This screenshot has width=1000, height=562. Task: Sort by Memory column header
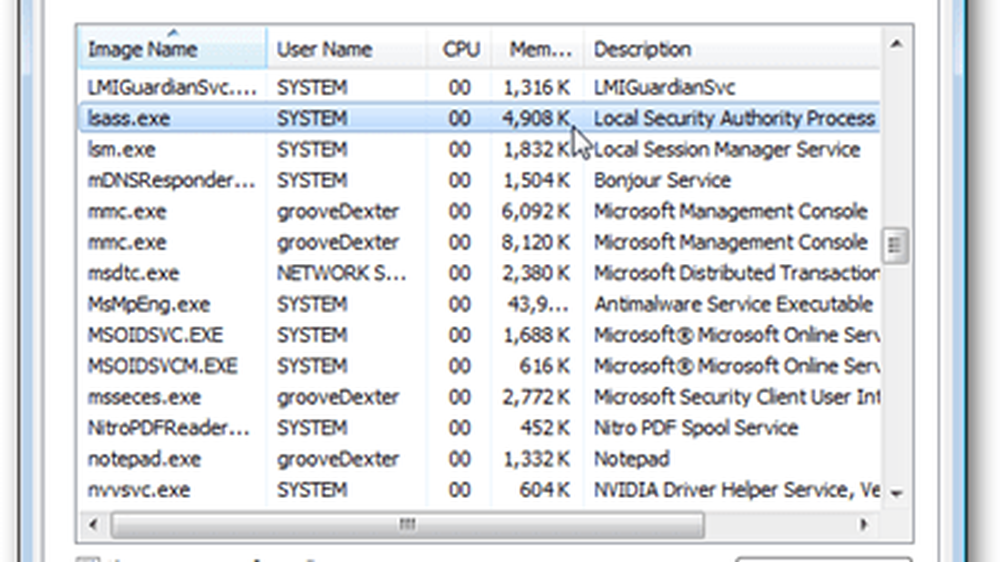click(x=538, y=48)
